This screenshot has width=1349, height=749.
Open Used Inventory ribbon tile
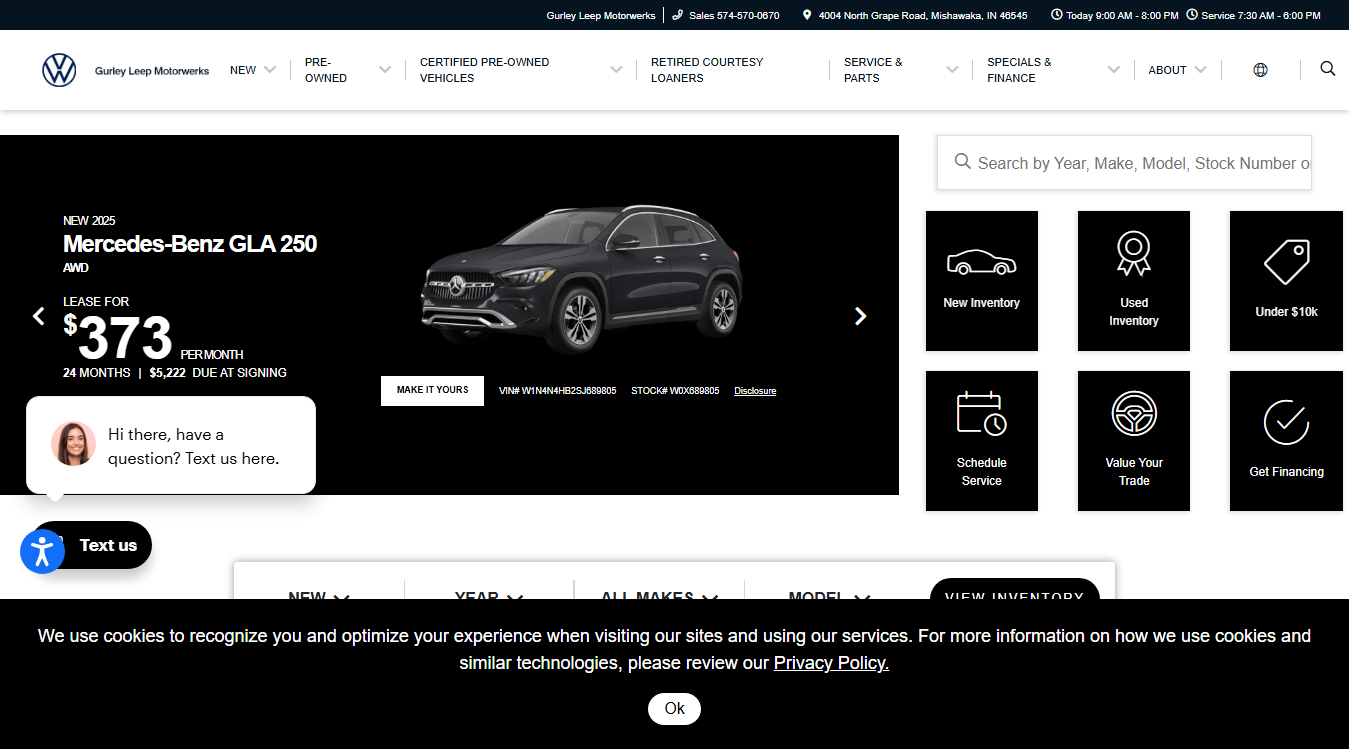tap(1134, 281)
